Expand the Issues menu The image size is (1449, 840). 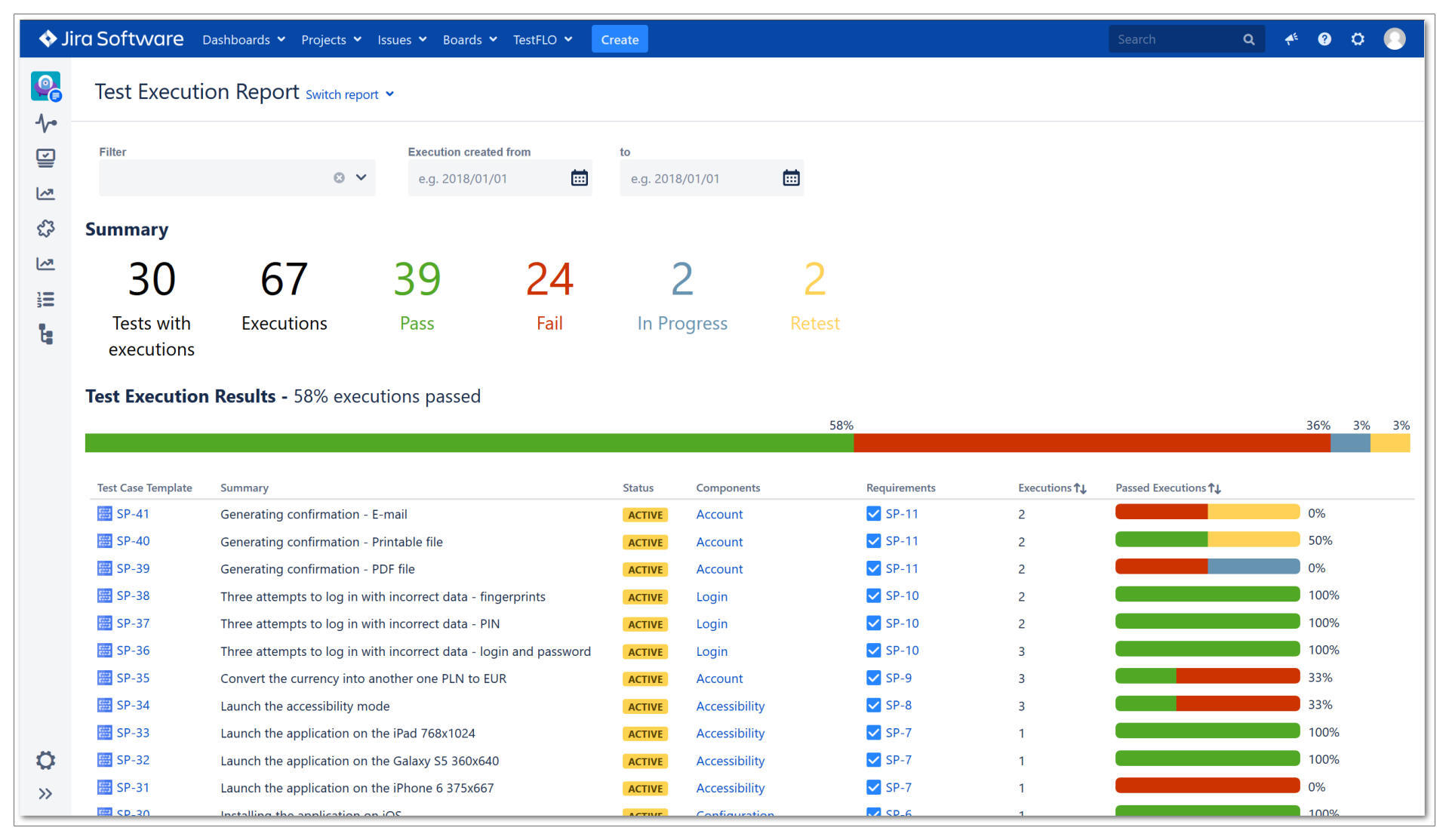[402, 39]
